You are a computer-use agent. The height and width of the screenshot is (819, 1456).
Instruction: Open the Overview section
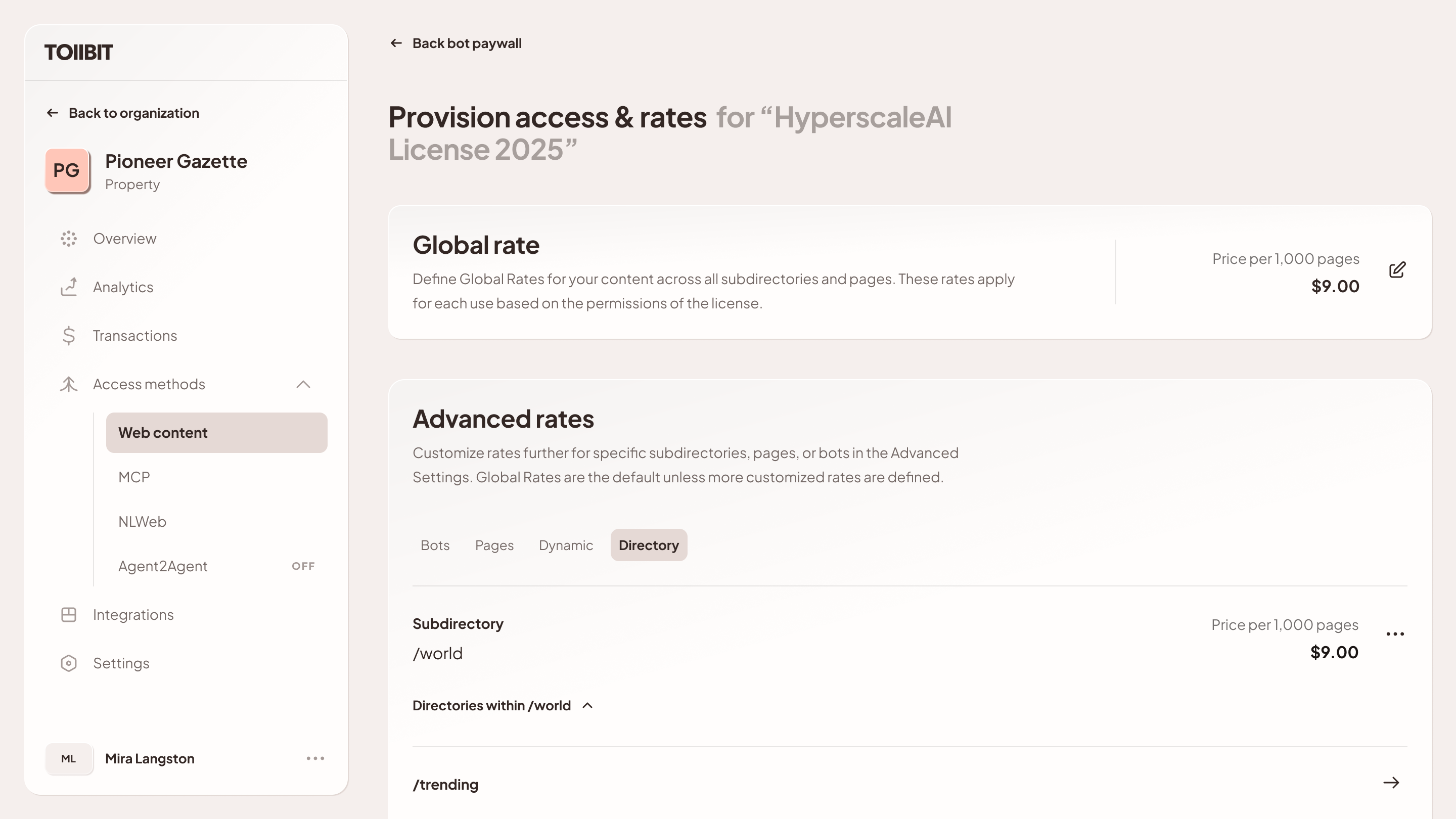tap(124, 238)
